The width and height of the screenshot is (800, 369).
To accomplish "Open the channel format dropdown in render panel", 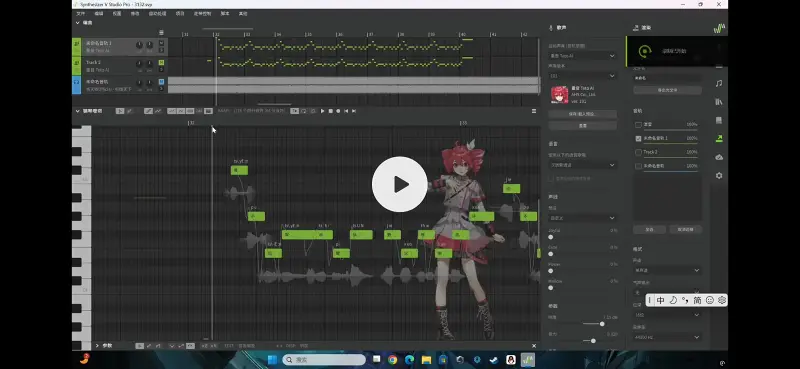I will click(x=667, y=270).
